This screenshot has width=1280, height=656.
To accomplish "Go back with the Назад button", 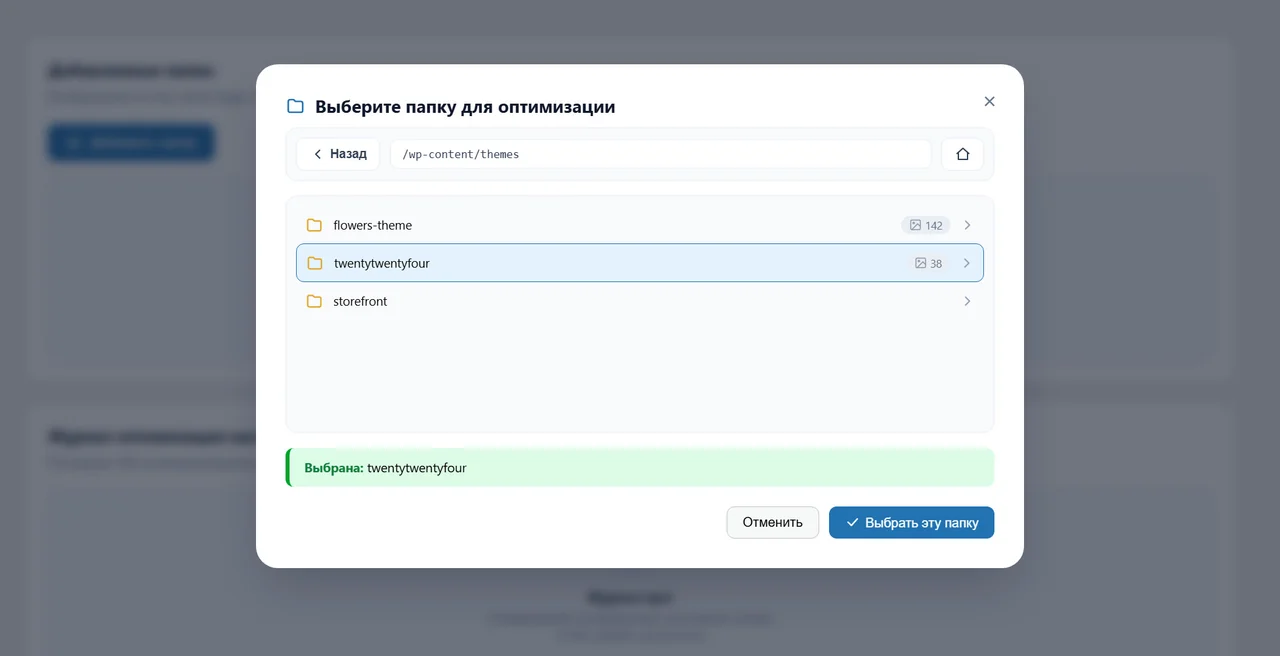I will pos(338,154).
